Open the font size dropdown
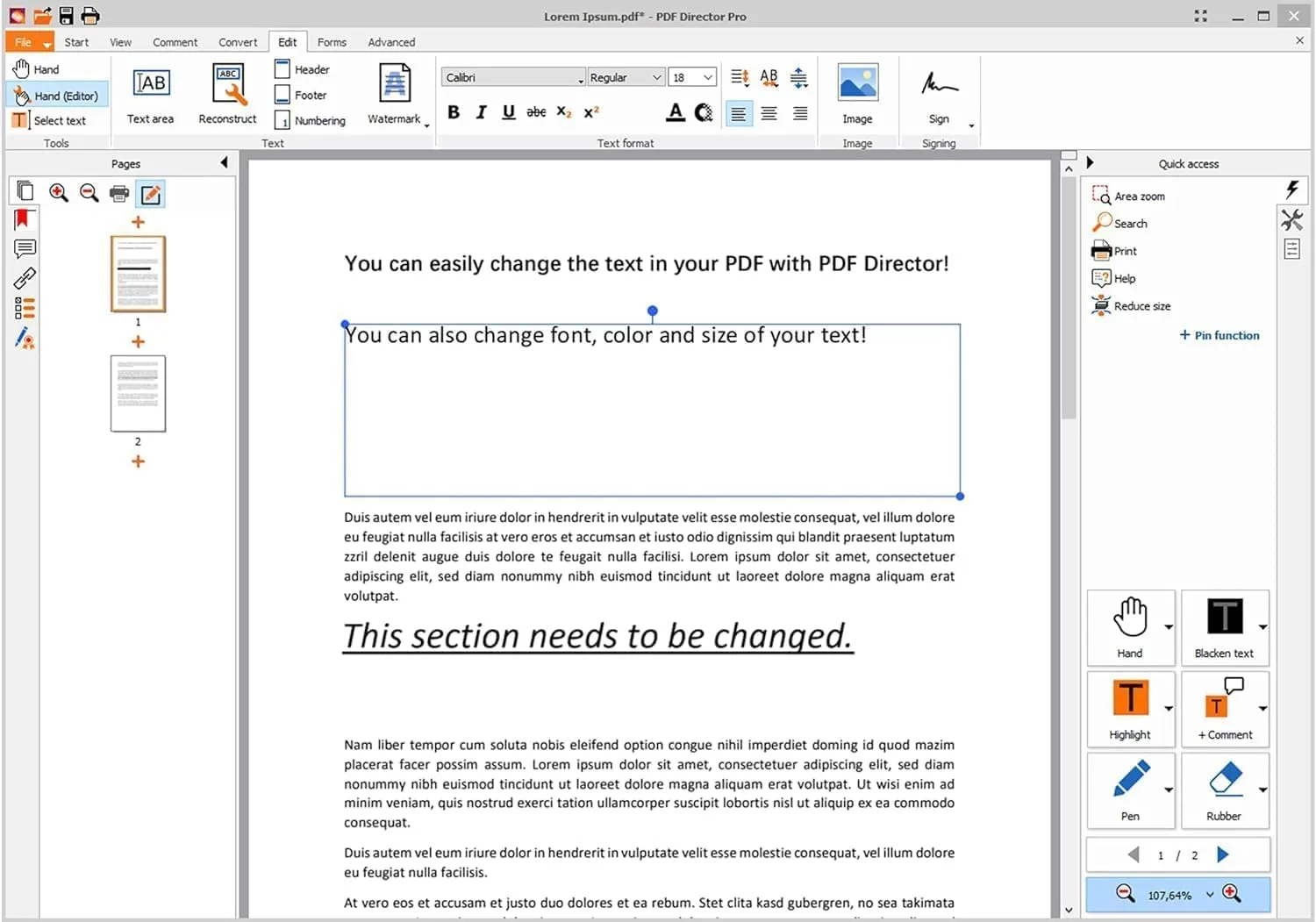The image size is (1316, 922). click(707, 76)
